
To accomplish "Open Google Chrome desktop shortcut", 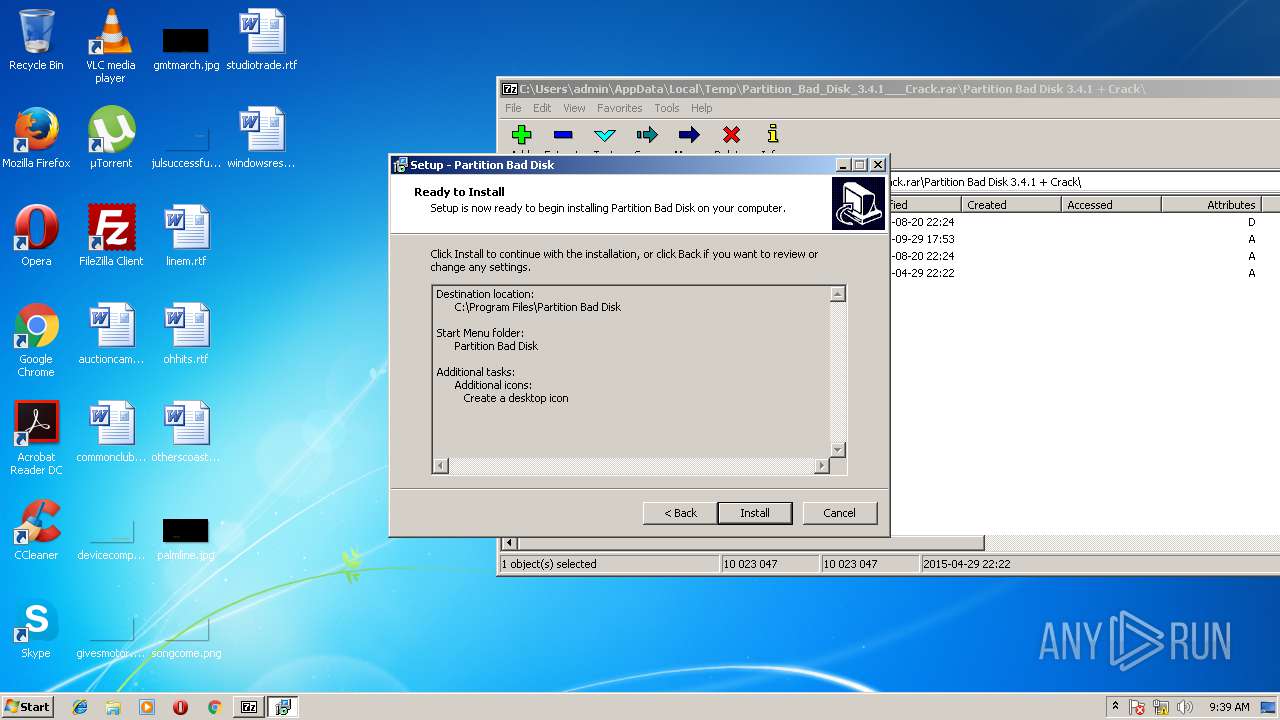I will click(36, 340).
